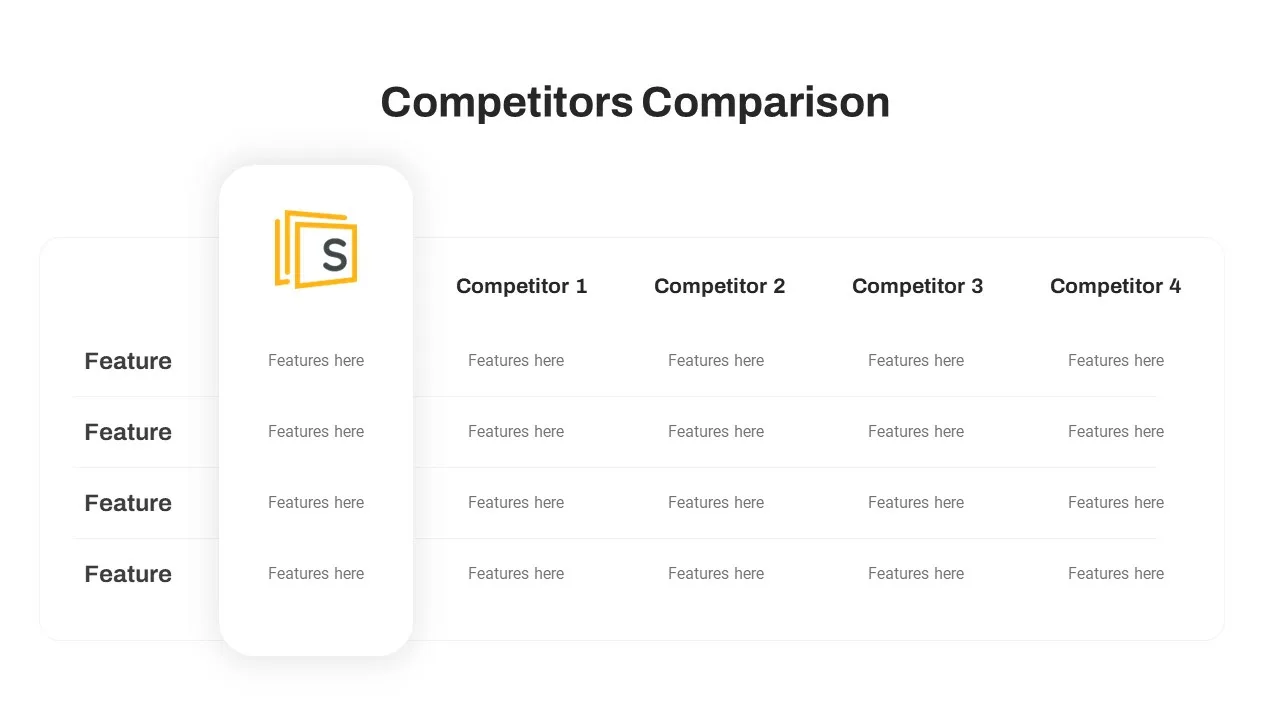Select first-row Features here under Competitor 4
The image size is (1280, 720).
tap(1116, 360)
